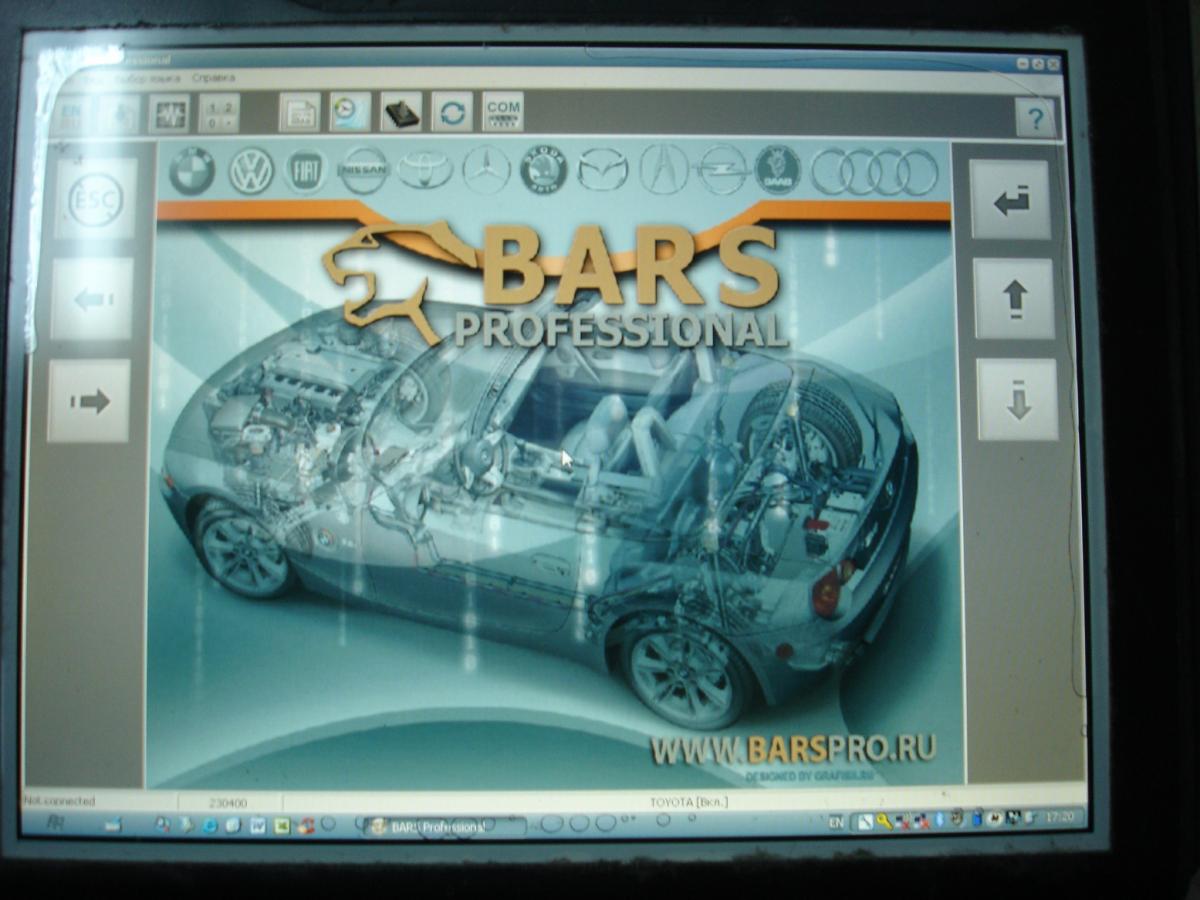Image resolution: width=1200 pixels, height=900 pixels.
Task: Click the ESC button in left panel
Action: coord(95,199)
